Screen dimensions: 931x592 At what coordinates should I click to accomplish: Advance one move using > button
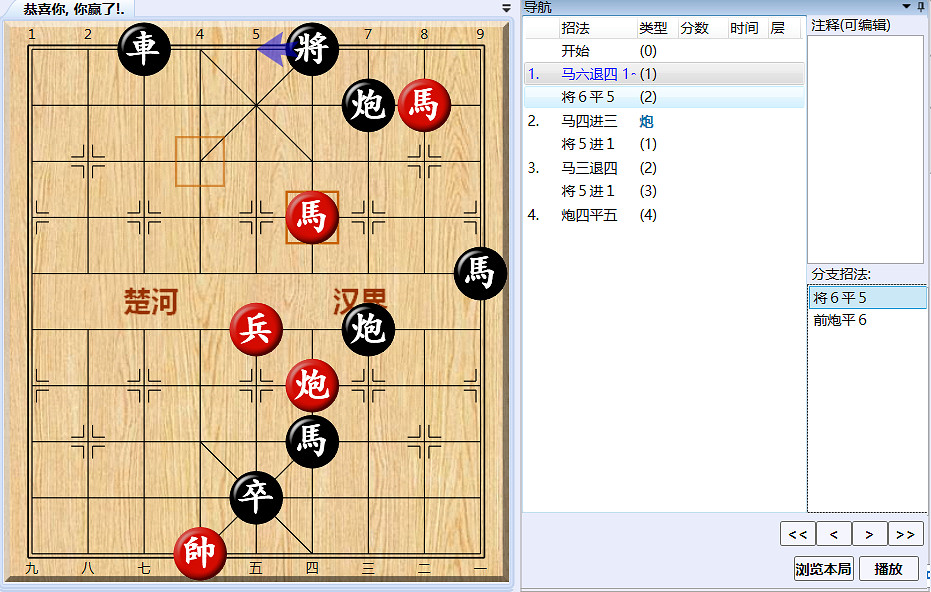[868, 534]
